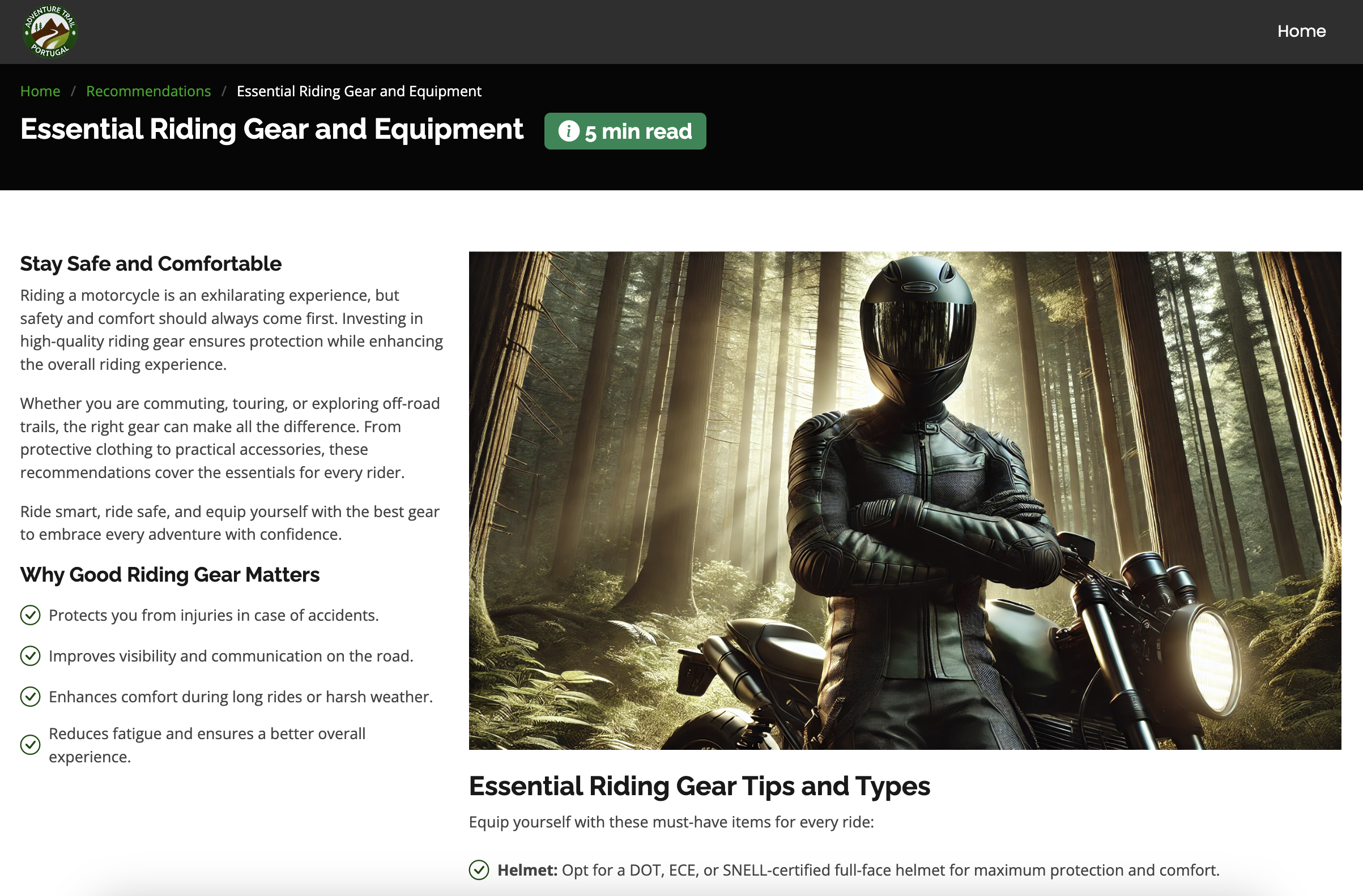The width and height of the screenshot is (1363, 896).
Task: Click check icon next to Helmet tip
Action: pyautogui.click(x=479, y=870)
